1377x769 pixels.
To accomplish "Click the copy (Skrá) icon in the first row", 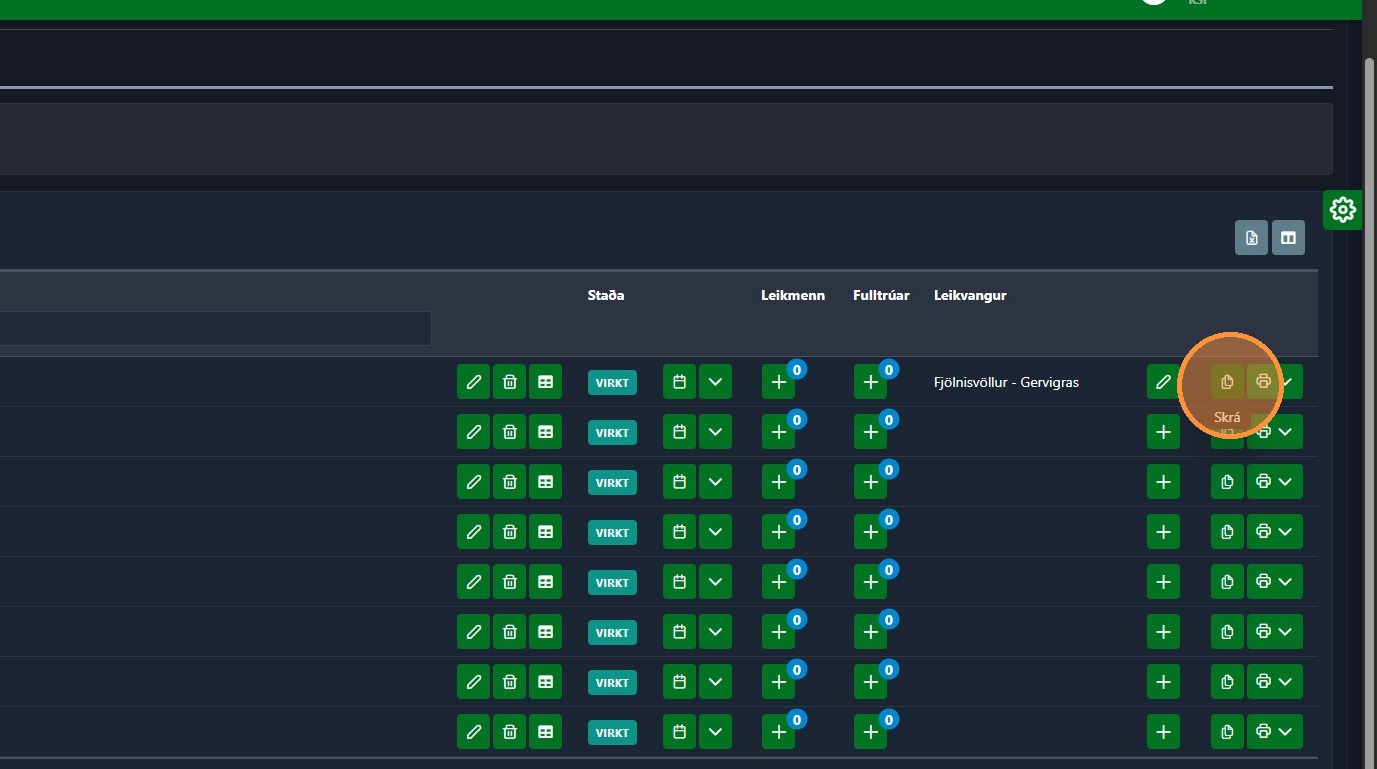I will pyautogui.click(x=1227, y=382).
